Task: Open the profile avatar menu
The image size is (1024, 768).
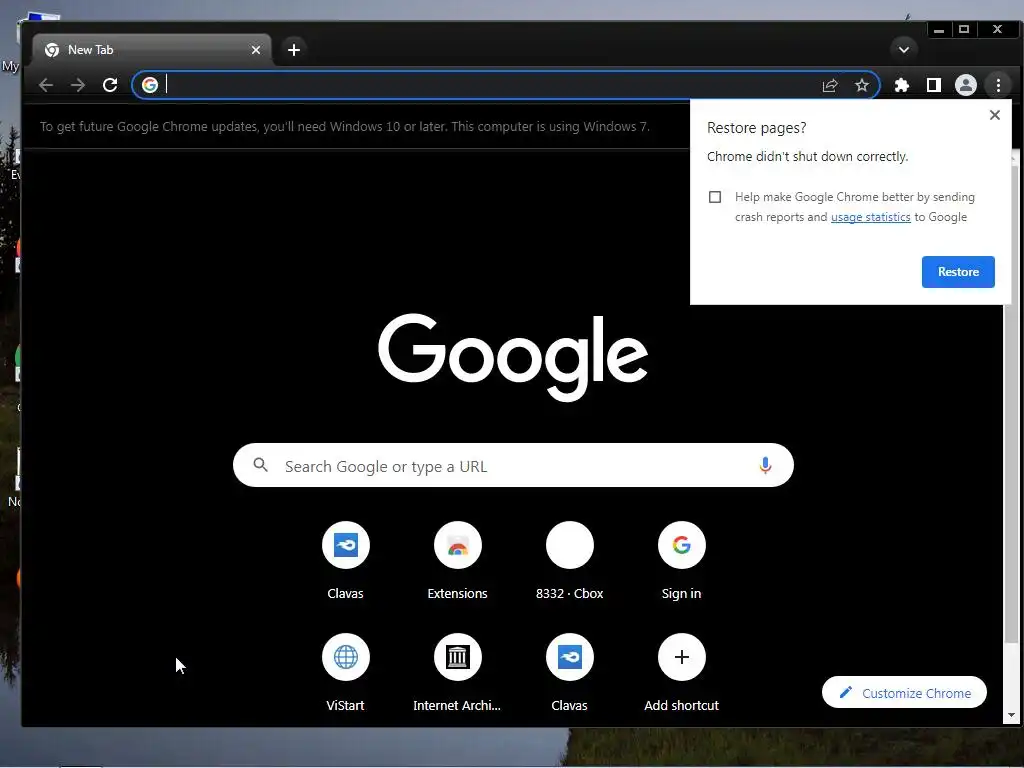Action: pyautogui.click(x=966, y=85)
